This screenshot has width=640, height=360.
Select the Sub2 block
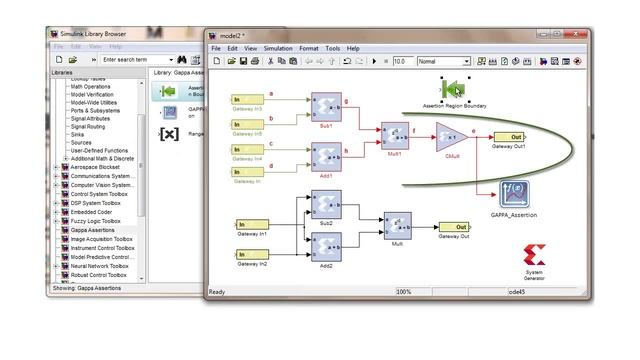(x=326, y=205)
